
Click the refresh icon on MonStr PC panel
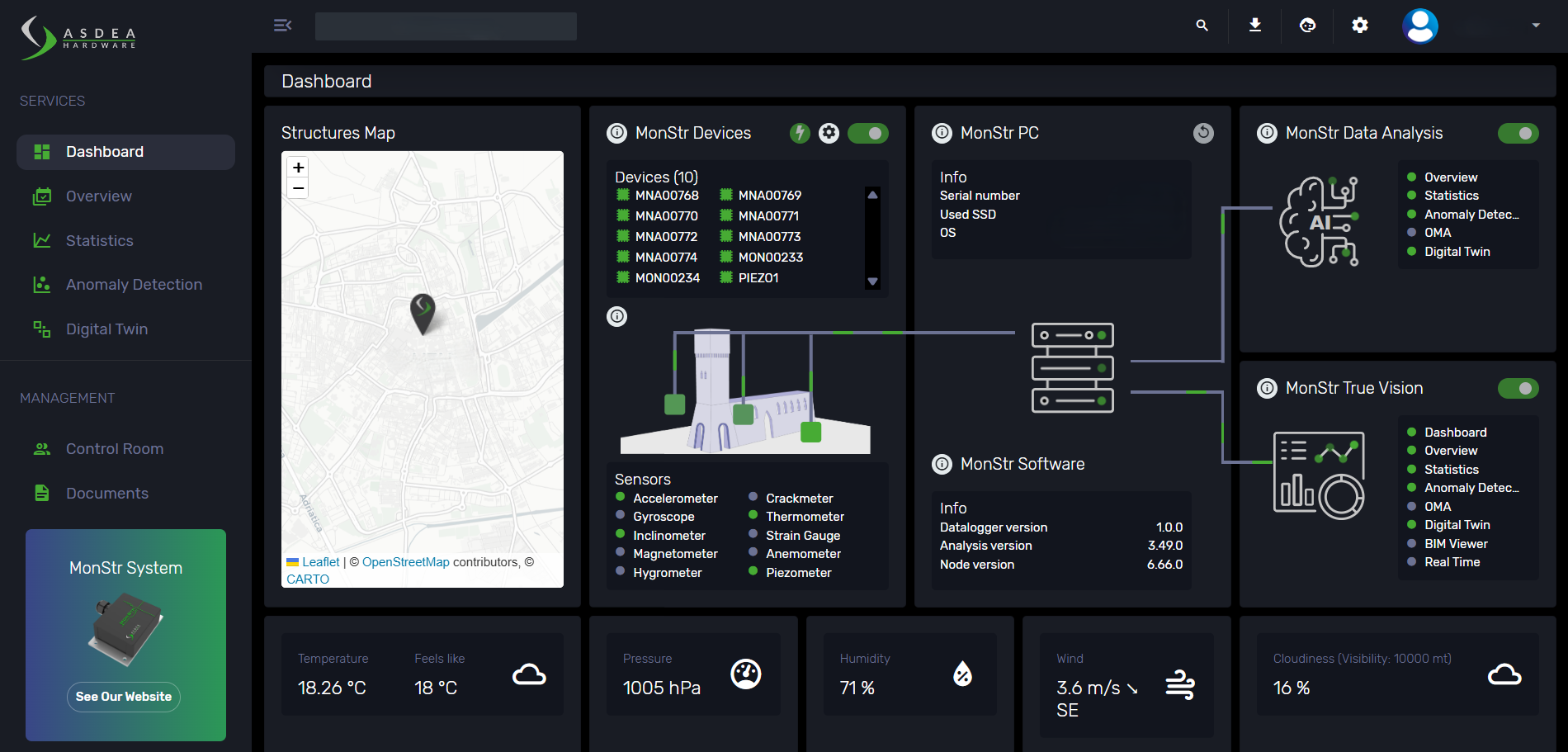pos(1203,133)
